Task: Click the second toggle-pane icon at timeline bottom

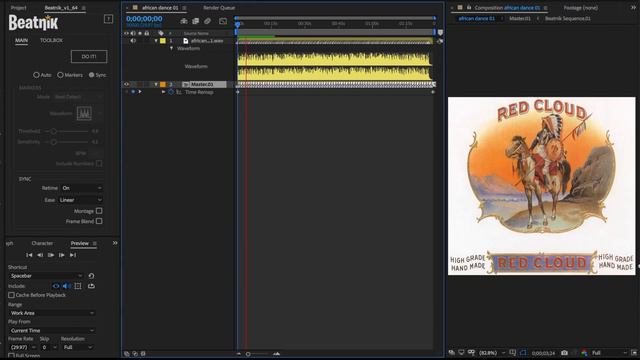Action: (x=135, y=354)
